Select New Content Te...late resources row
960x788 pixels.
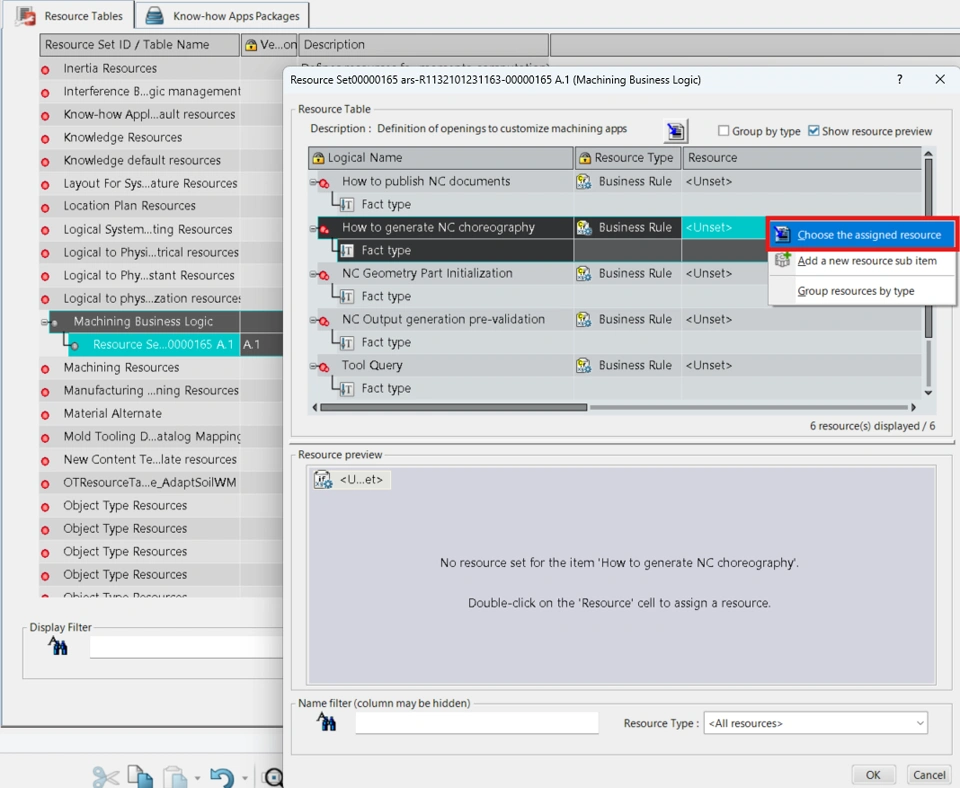click(x=150, y=459)
